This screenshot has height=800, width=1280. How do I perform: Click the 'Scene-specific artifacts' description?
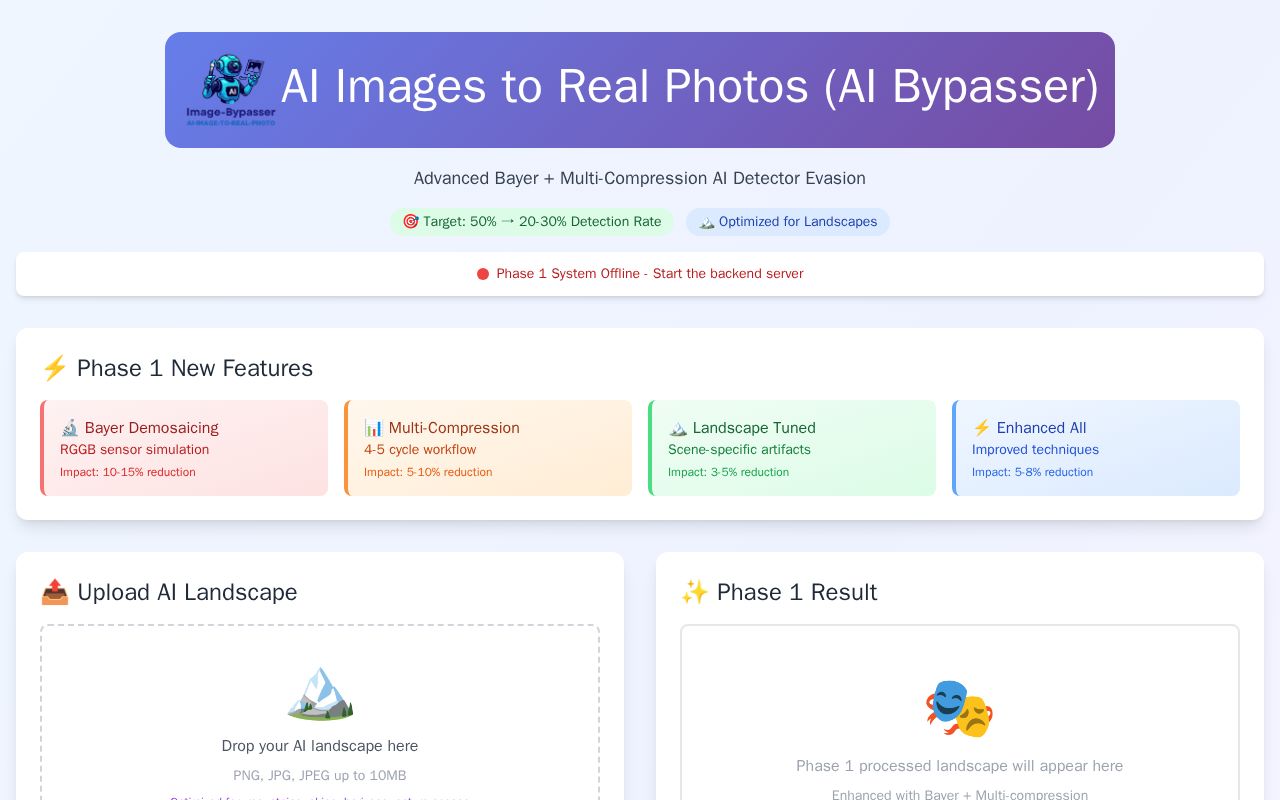point(739,450)
